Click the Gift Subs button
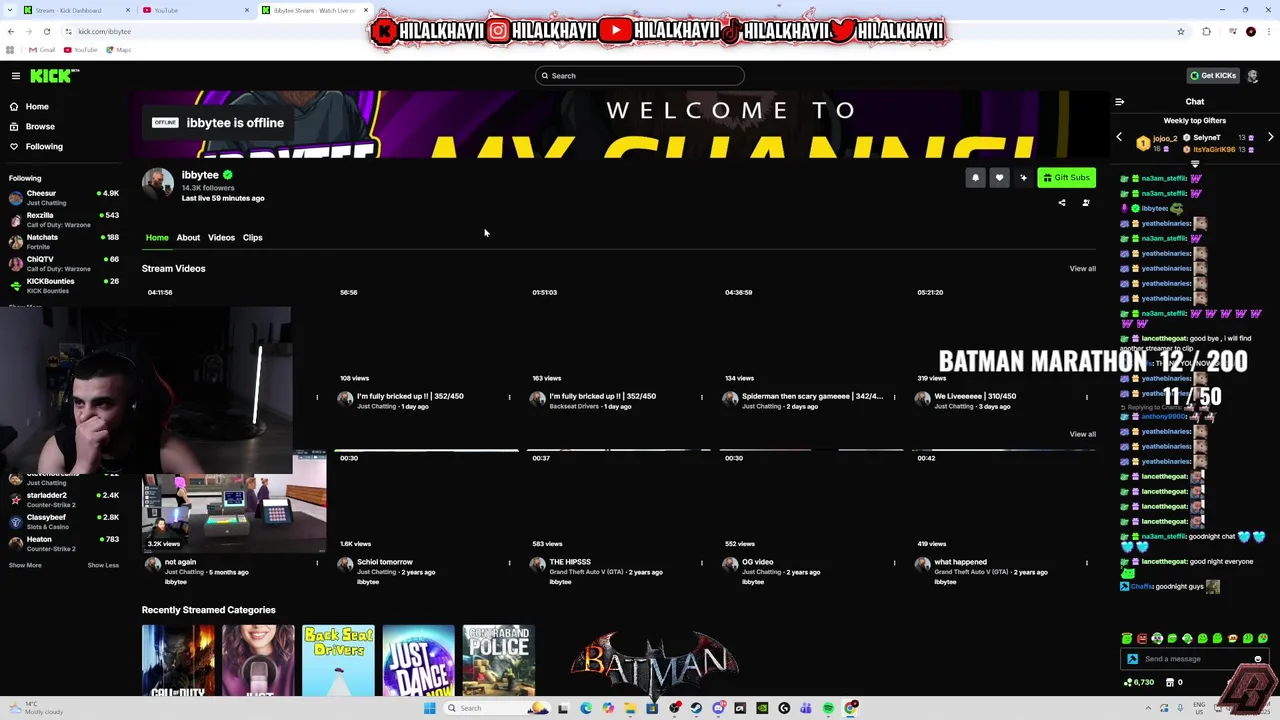 tap(1066, 178)
